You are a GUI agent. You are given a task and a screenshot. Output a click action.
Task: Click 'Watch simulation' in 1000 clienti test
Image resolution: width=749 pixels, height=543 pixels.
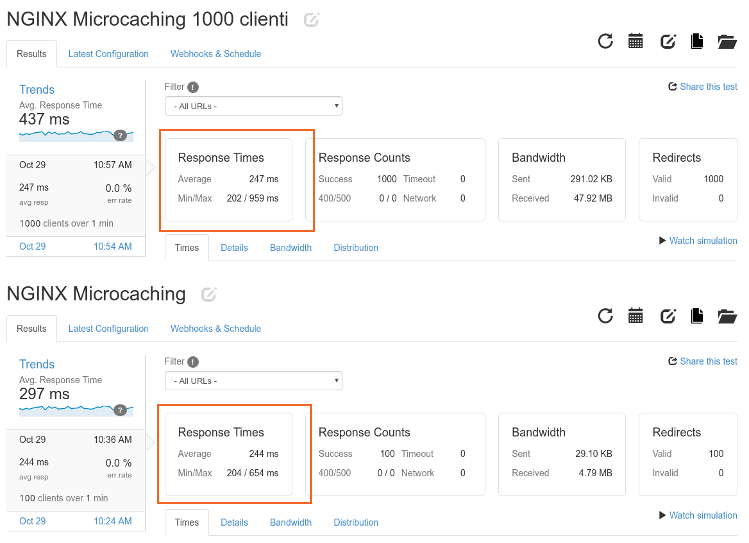698,241
